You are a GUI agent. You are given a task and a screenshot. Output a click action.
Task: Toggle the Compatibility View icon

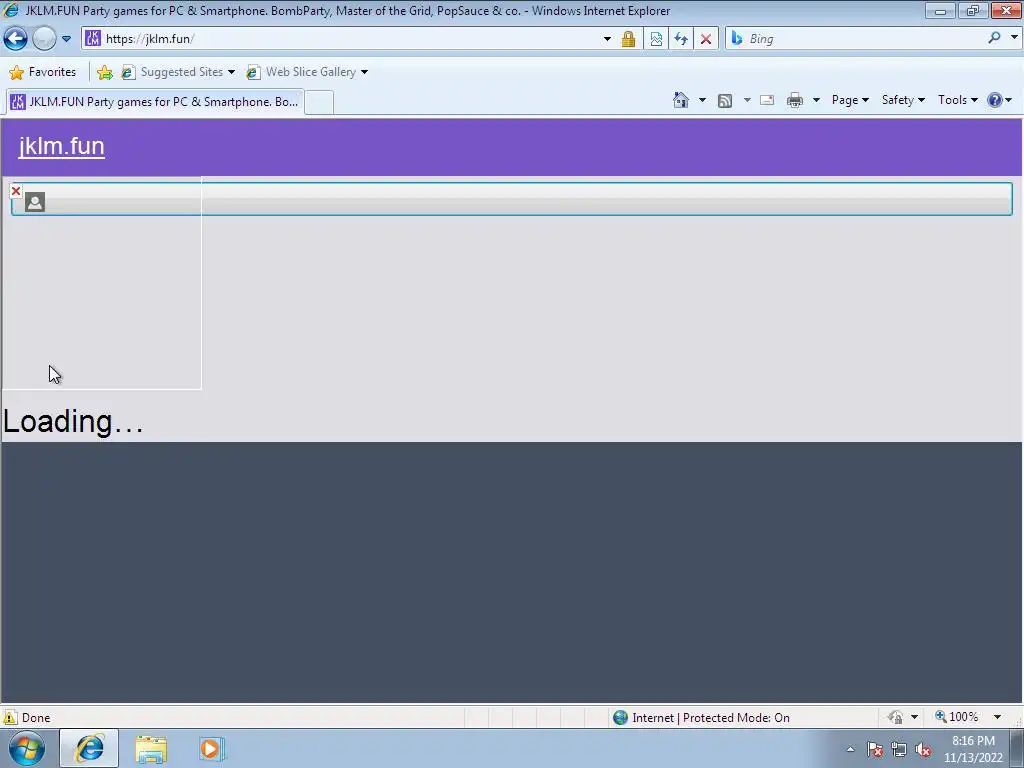pos(656,39)
